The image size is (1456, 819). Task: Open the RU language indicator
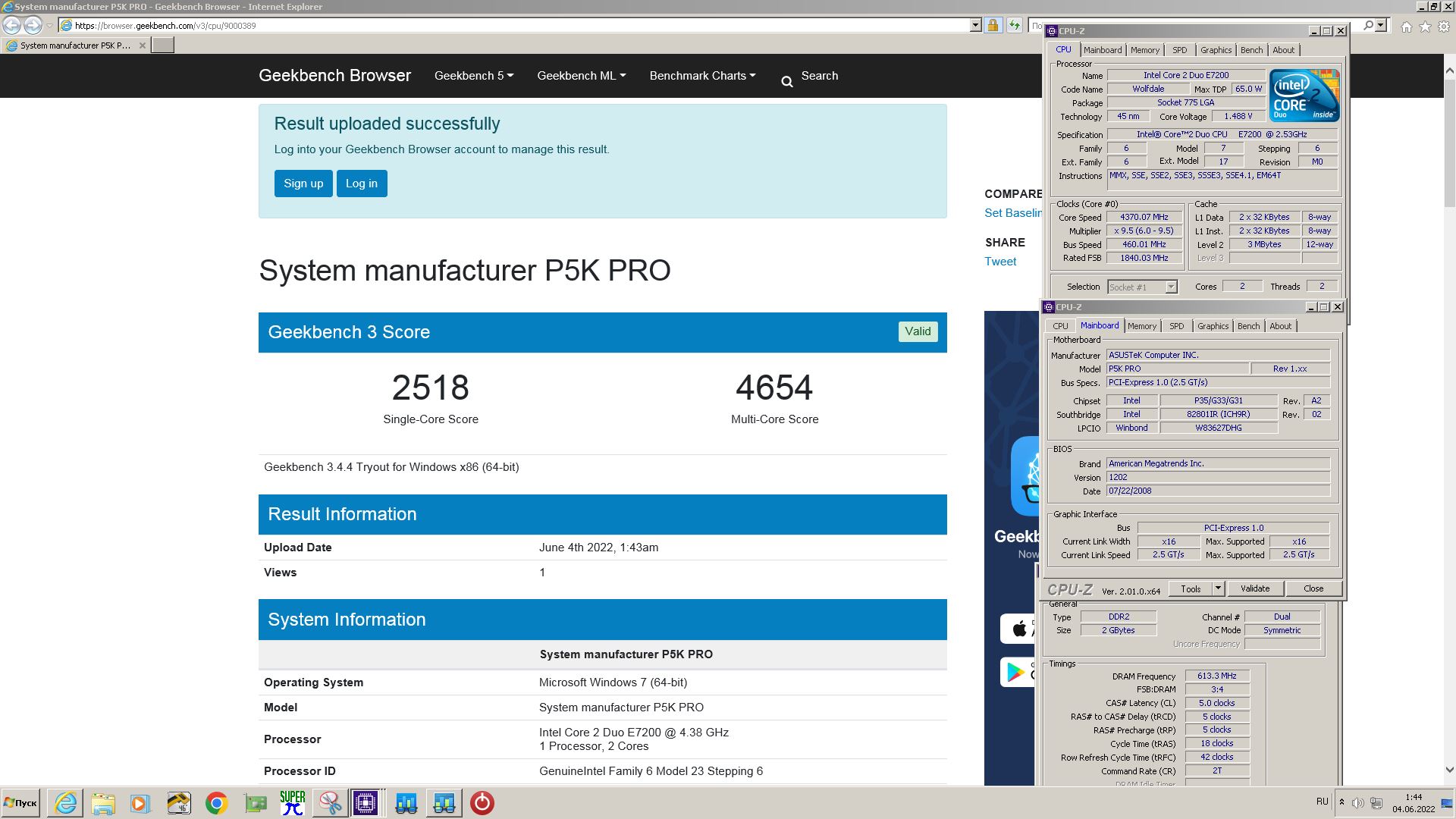click(1322, 802)
